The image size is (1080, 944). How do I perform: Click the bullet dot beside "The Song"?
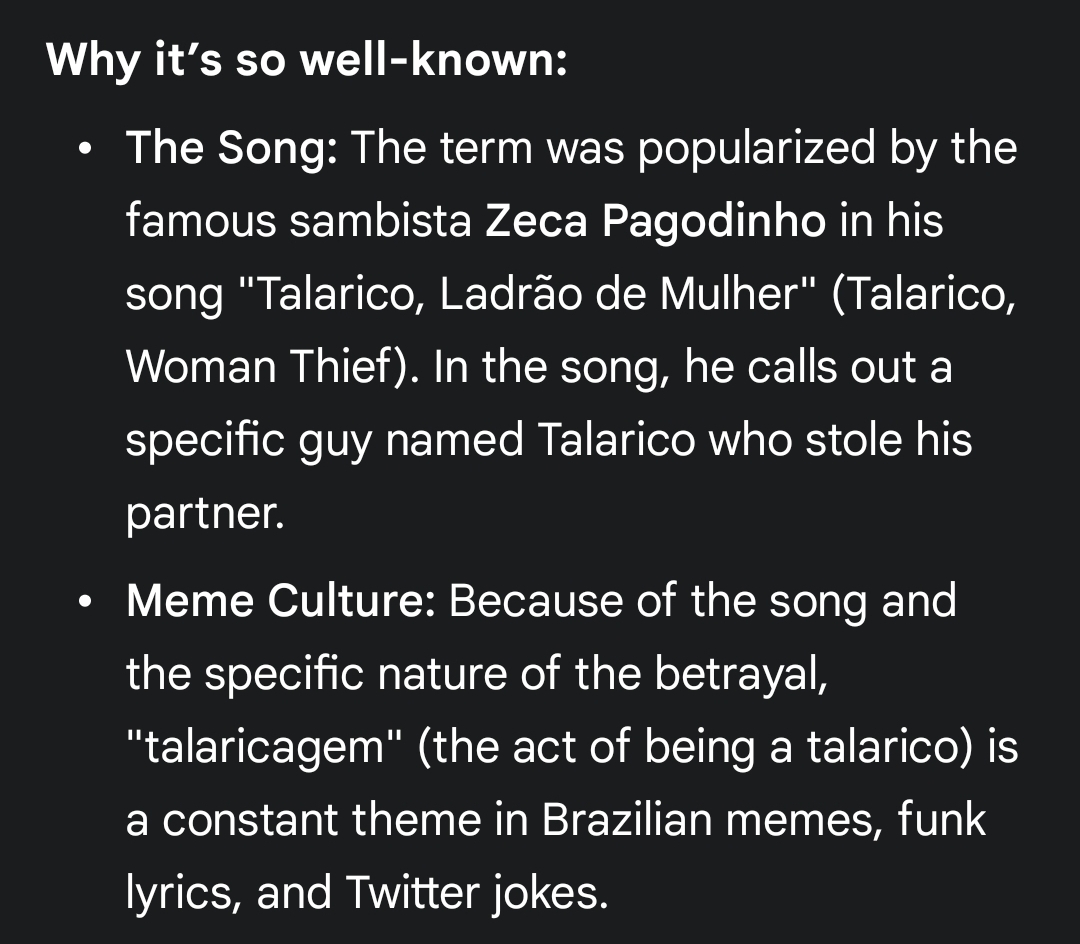[88, 150]
